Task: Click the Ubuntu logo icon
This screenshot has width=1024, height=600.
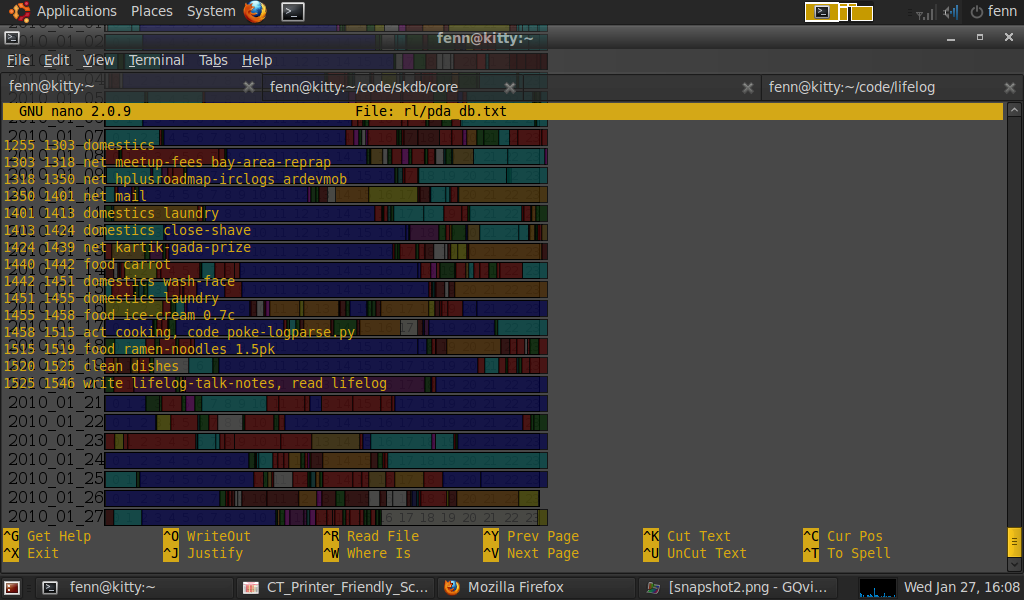Action: click(x=19, y=11)
